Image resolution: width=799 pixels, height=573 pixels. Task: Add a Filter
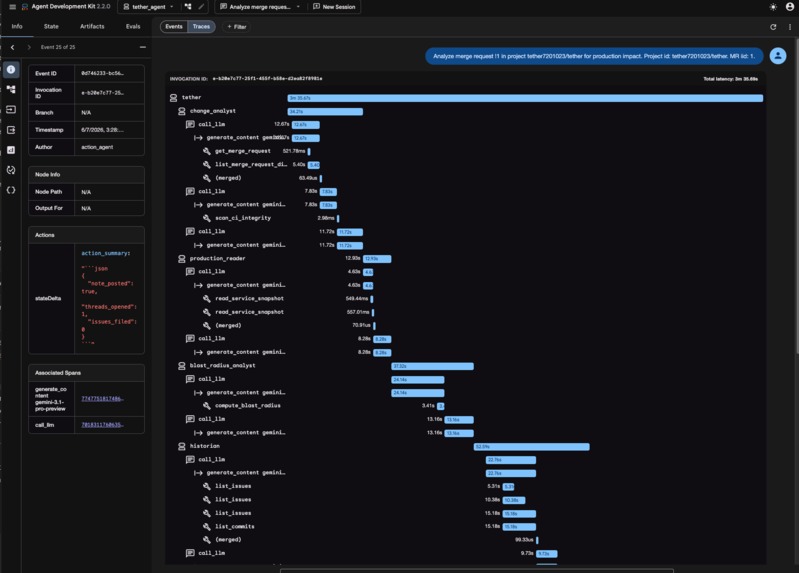[x=237, y=27]
